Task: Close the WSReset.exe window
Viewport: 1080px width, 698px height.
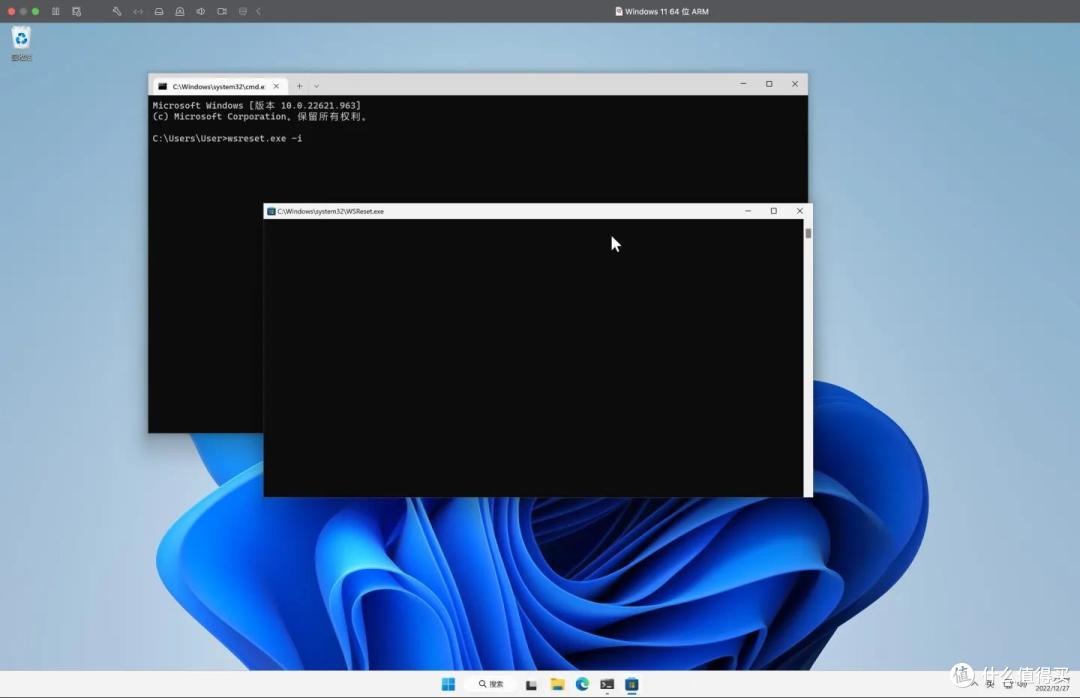Action: coord(800,211)
